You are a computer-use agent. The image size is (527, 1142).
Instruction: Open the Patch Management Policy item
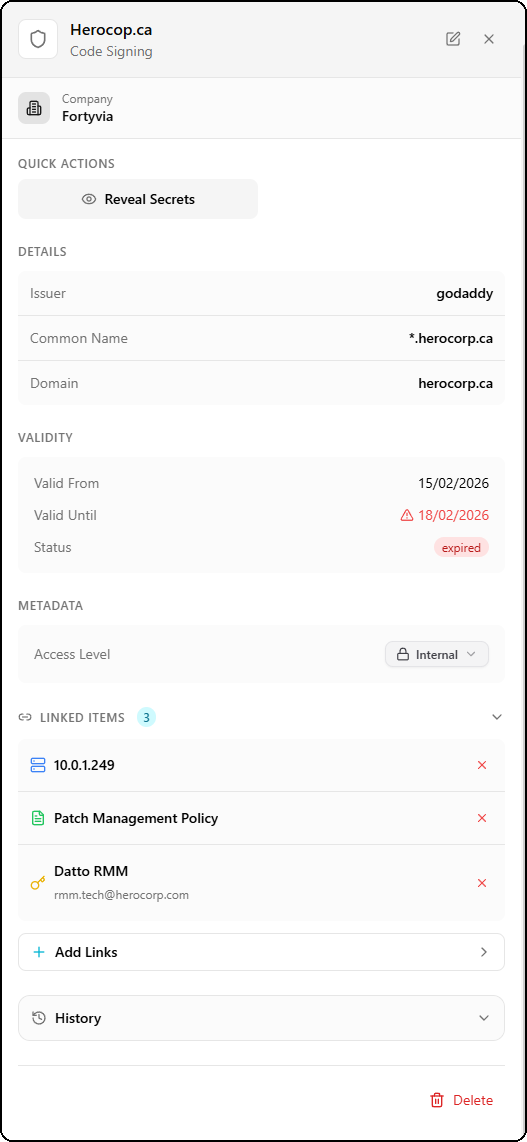[x=136, y=818]
